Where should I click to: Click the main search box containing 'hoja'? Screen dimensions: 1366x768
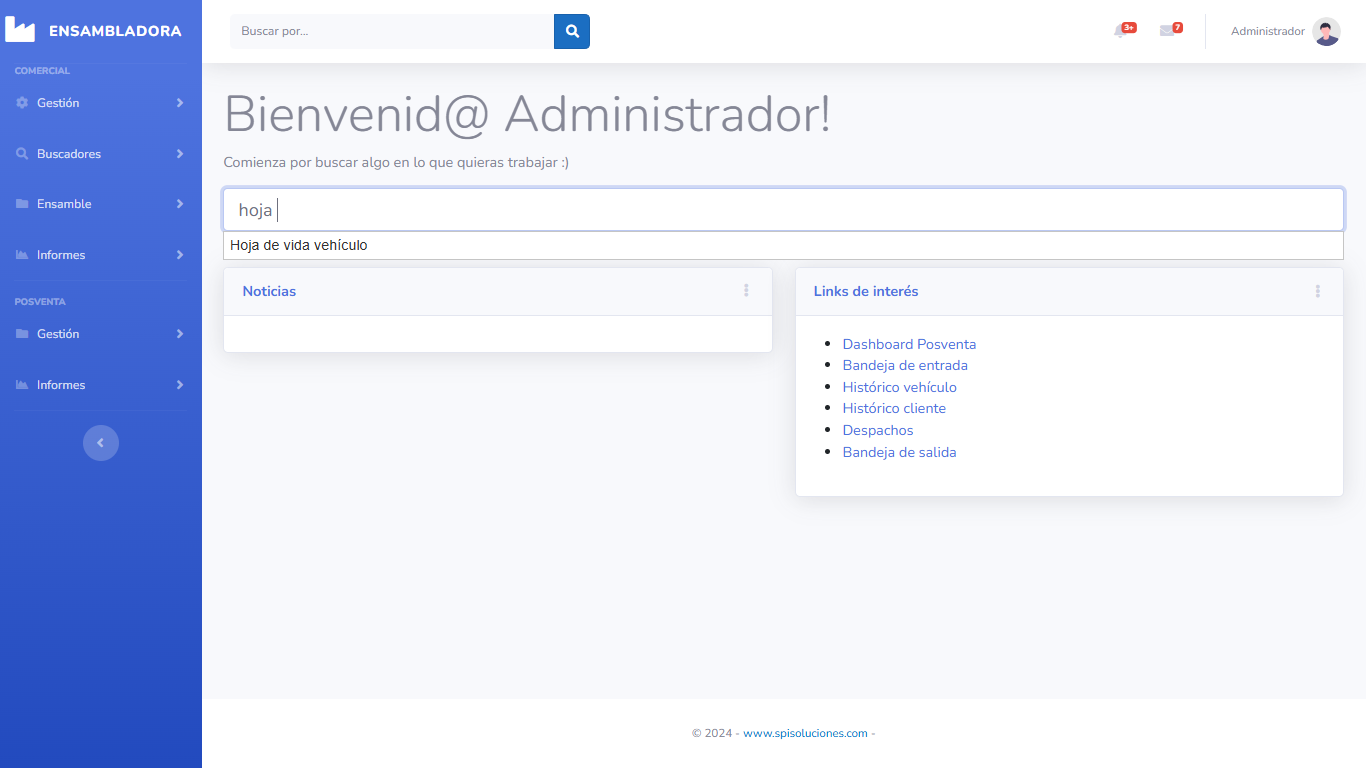coord(783,210)
